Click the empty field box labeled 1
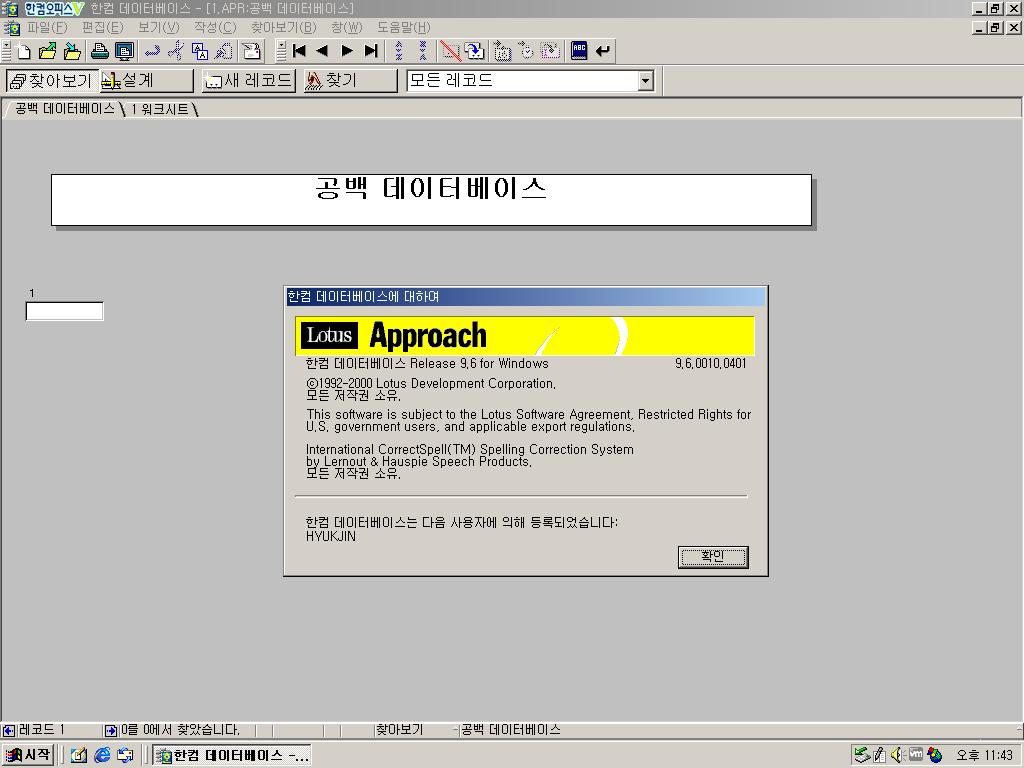Screen dimensions: 1024x768 64,312
